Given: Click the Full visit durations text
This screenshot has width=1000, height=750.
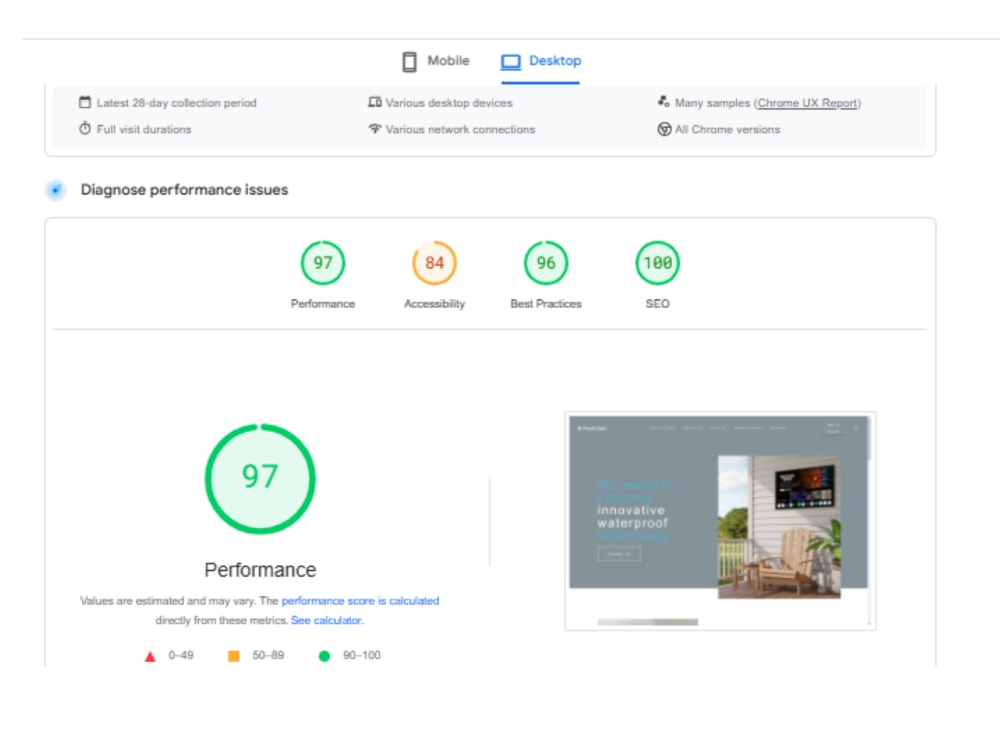Looking at the screenshot, I should point(144,129).
